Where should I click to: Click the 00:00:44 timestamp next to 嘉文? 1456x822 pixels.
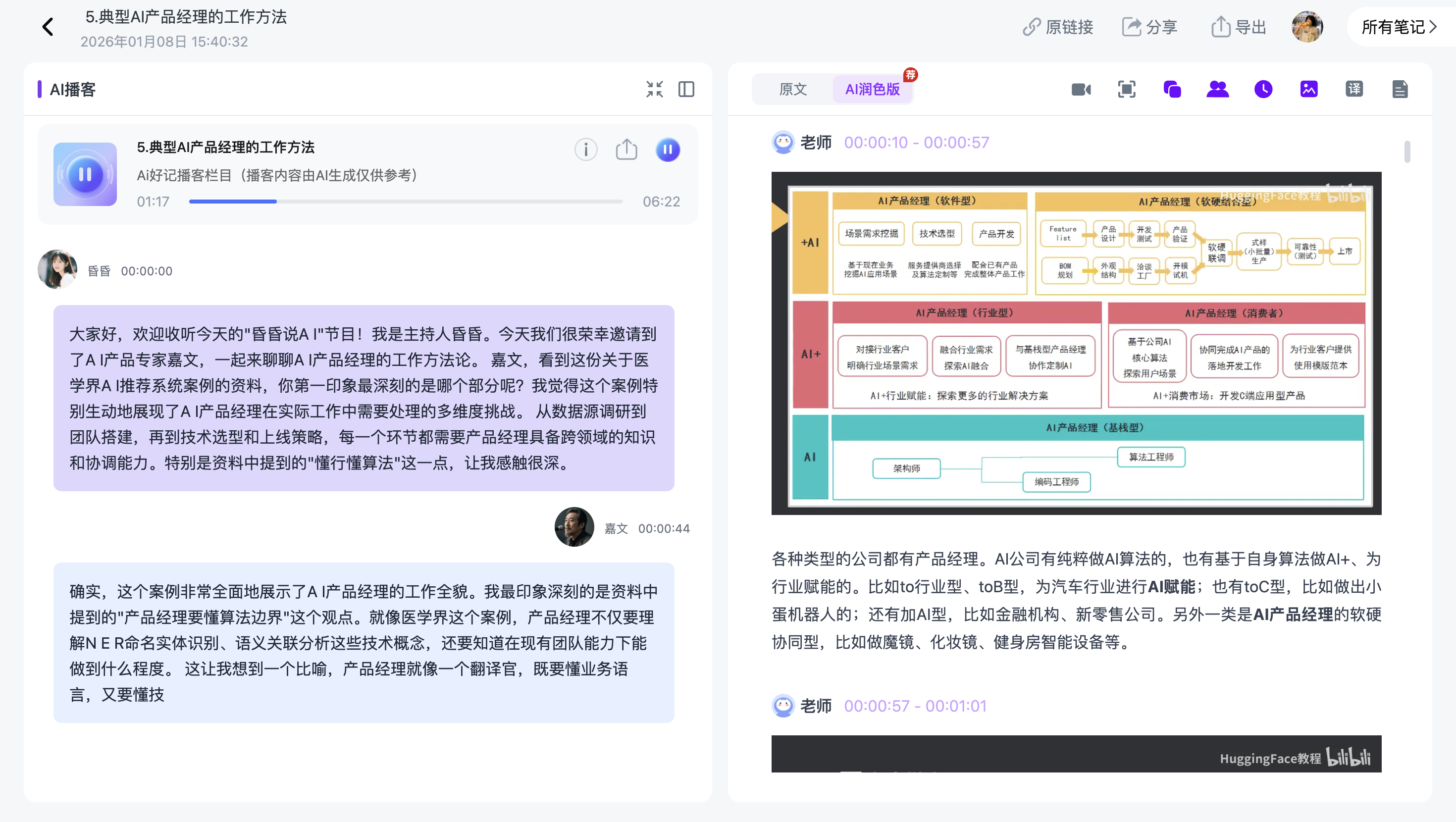pos(664,528)
